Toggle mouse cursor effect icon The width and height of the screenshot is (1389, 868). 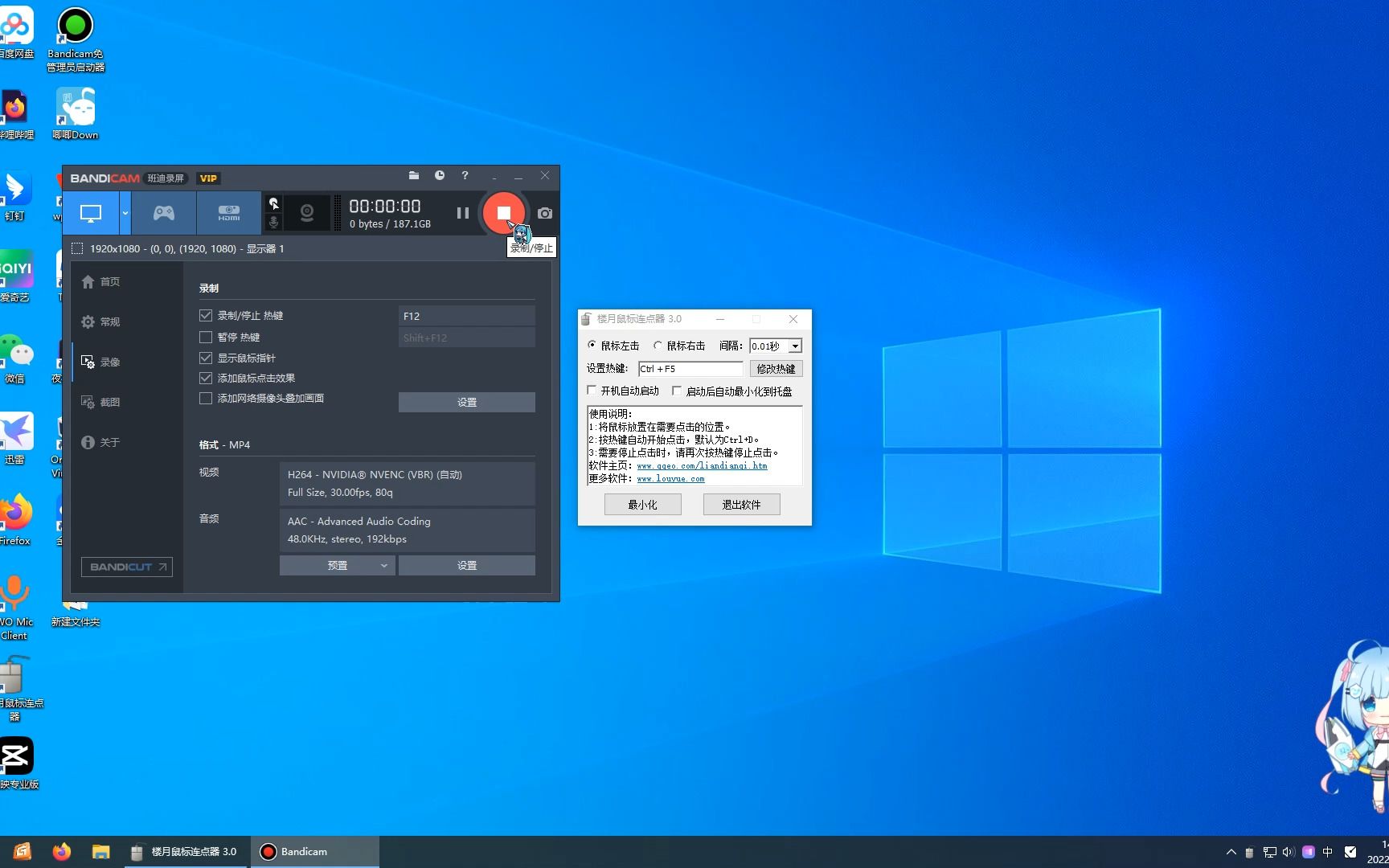point(273,203)
